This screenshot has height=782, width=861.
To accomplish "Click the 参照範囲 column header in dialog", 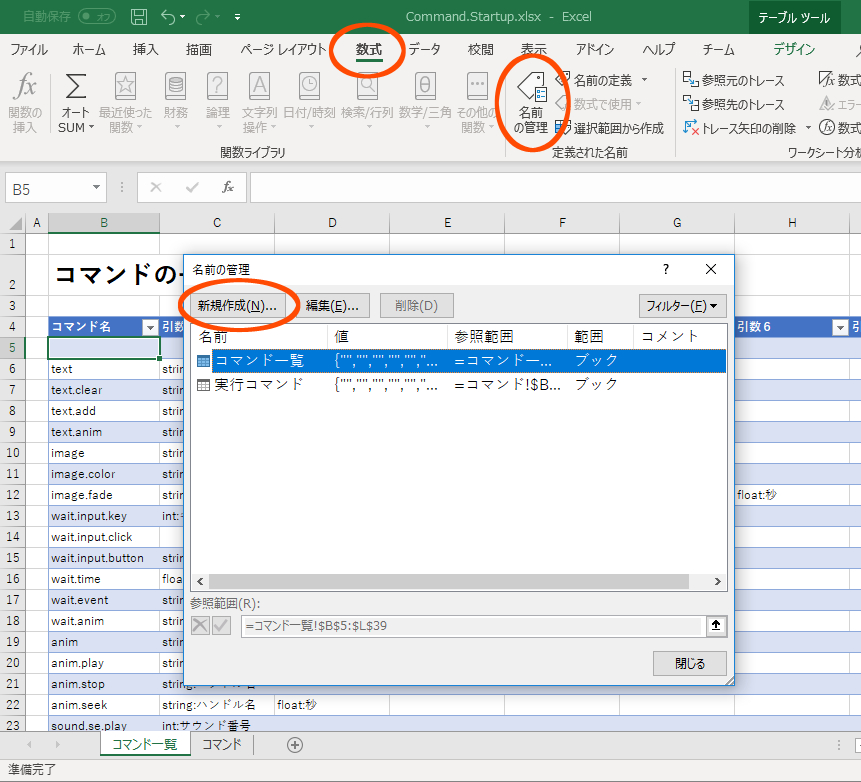I will [x=507, y=336].
